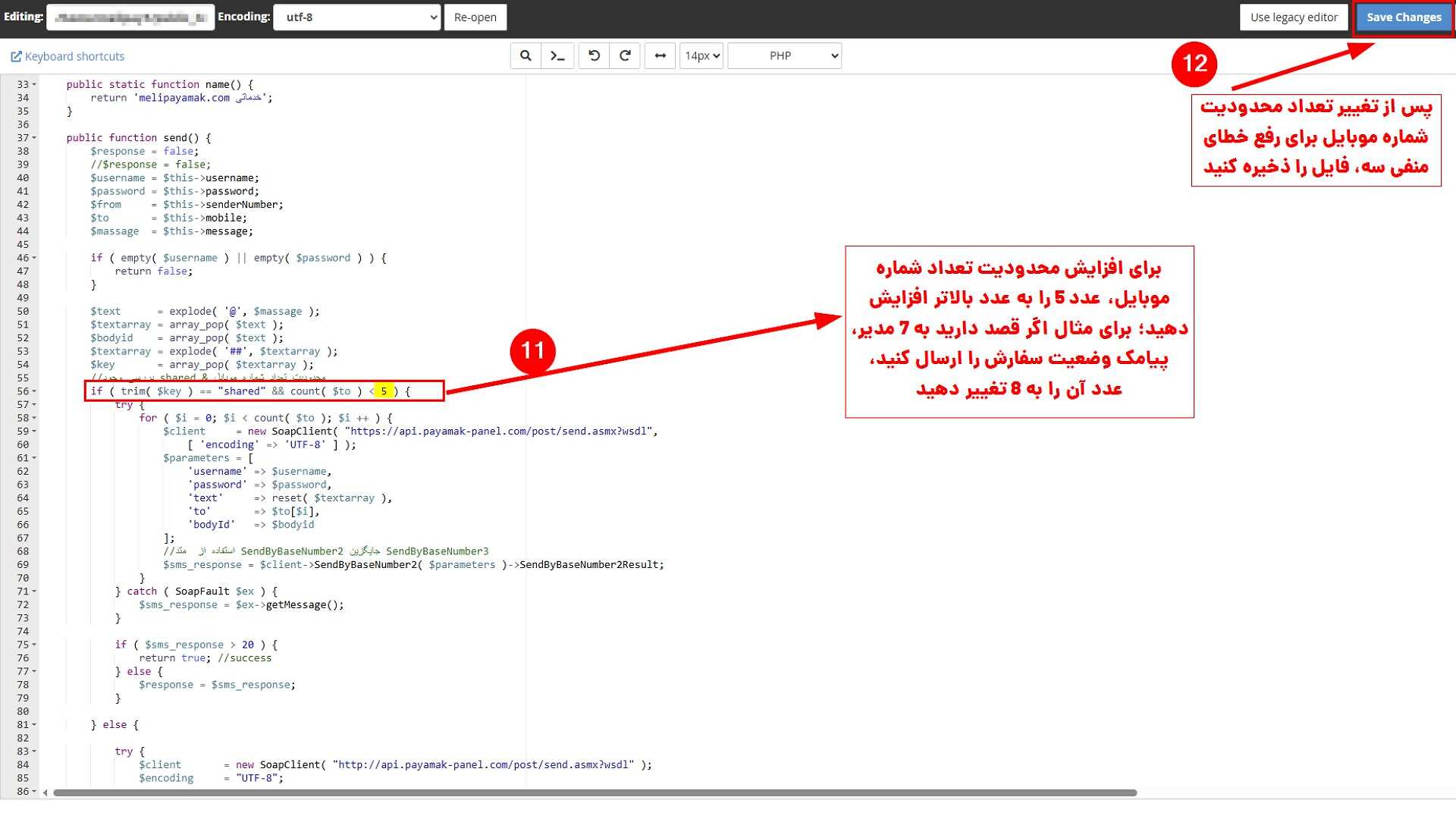
Task: Collapse the $parameters array at line 61
Action: point(35,459)
